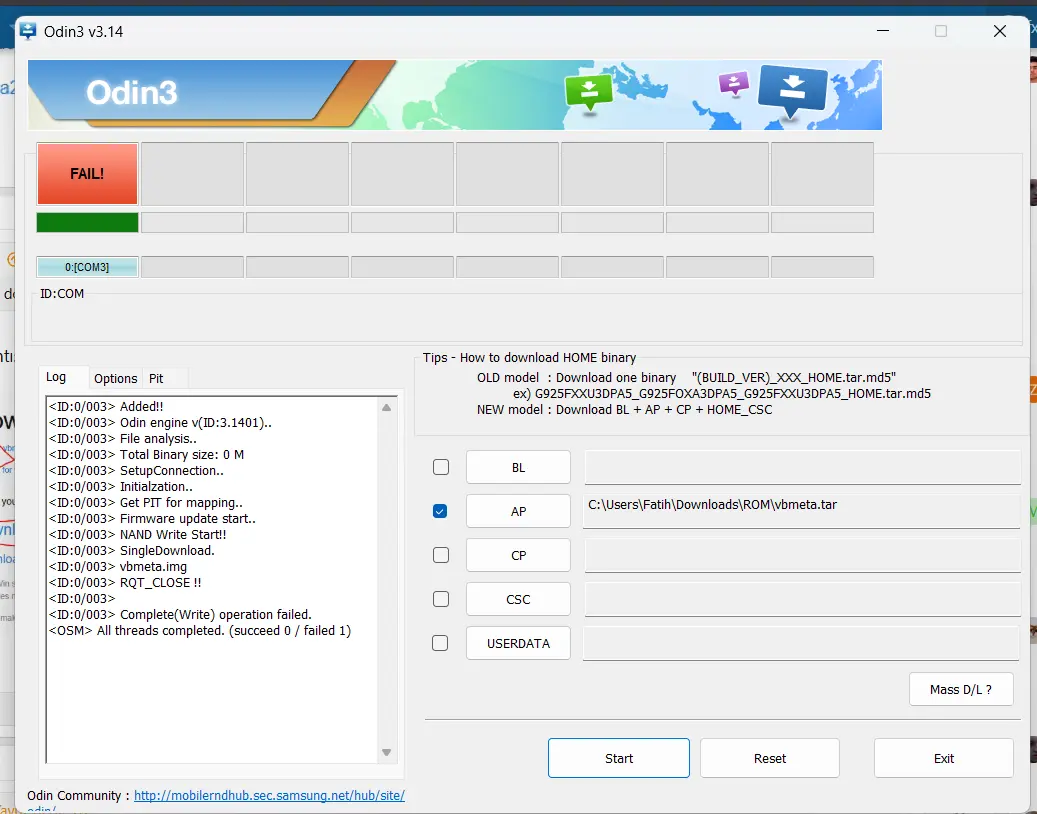Click the green progress bar under FAIL!
Image resolution: width=1037 pixels, height=814 pixels.
87,223
